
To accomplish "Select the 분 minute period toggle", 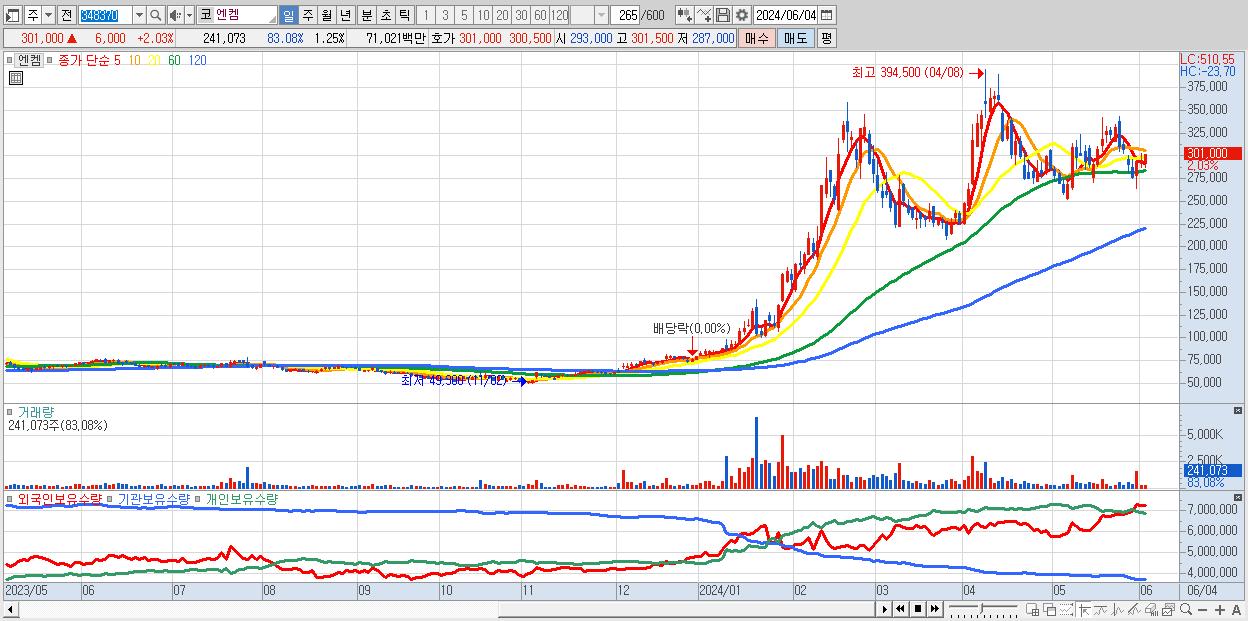I will (366, 15).
